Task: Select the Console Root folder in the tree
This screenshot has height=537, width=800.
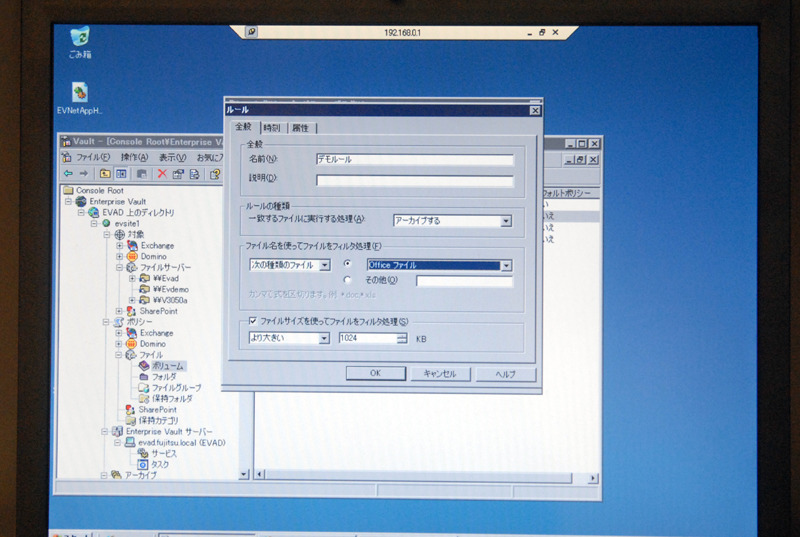Action: click(x=94, y=190)
